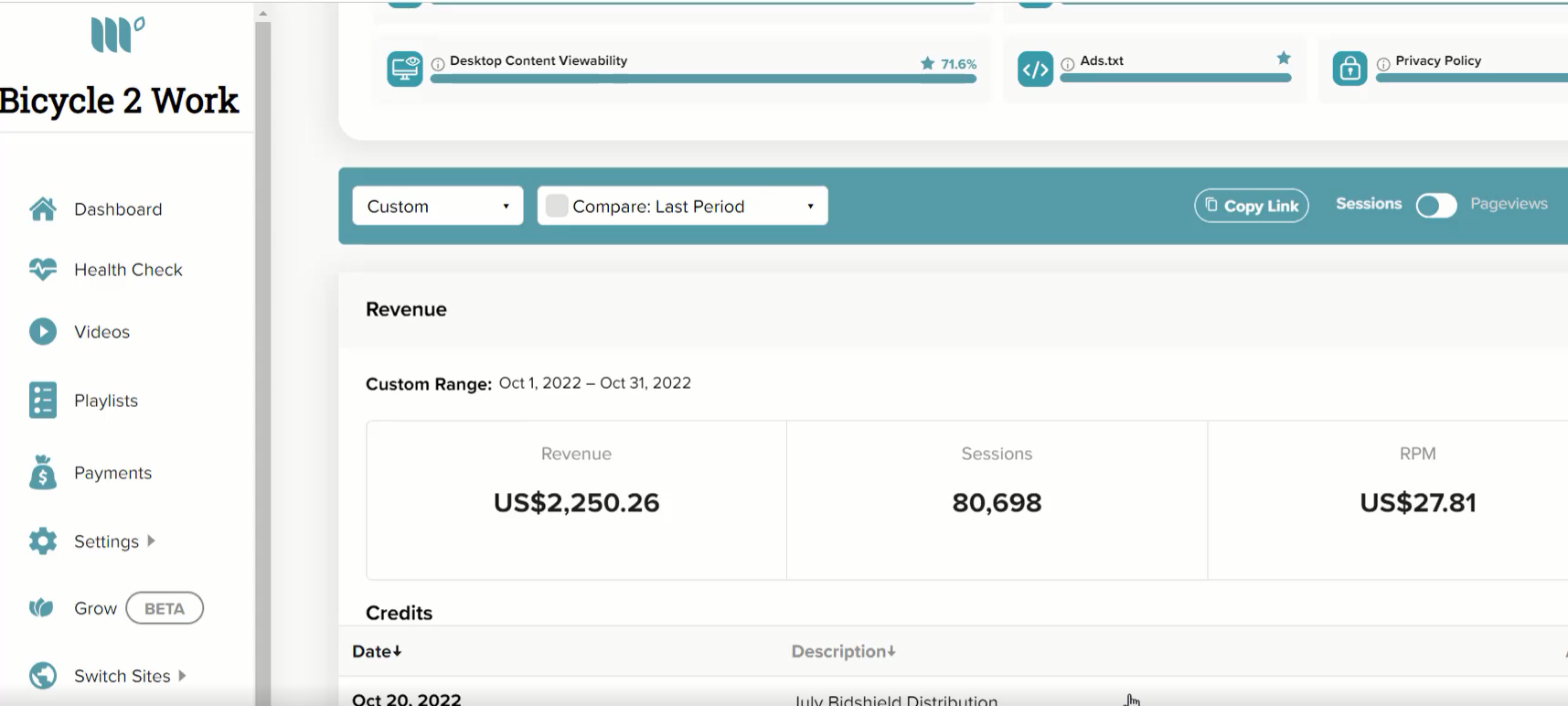The height and width of the screenshot is (706, 1568).
Task: Click the Settings gear icon
Action: 43,540
